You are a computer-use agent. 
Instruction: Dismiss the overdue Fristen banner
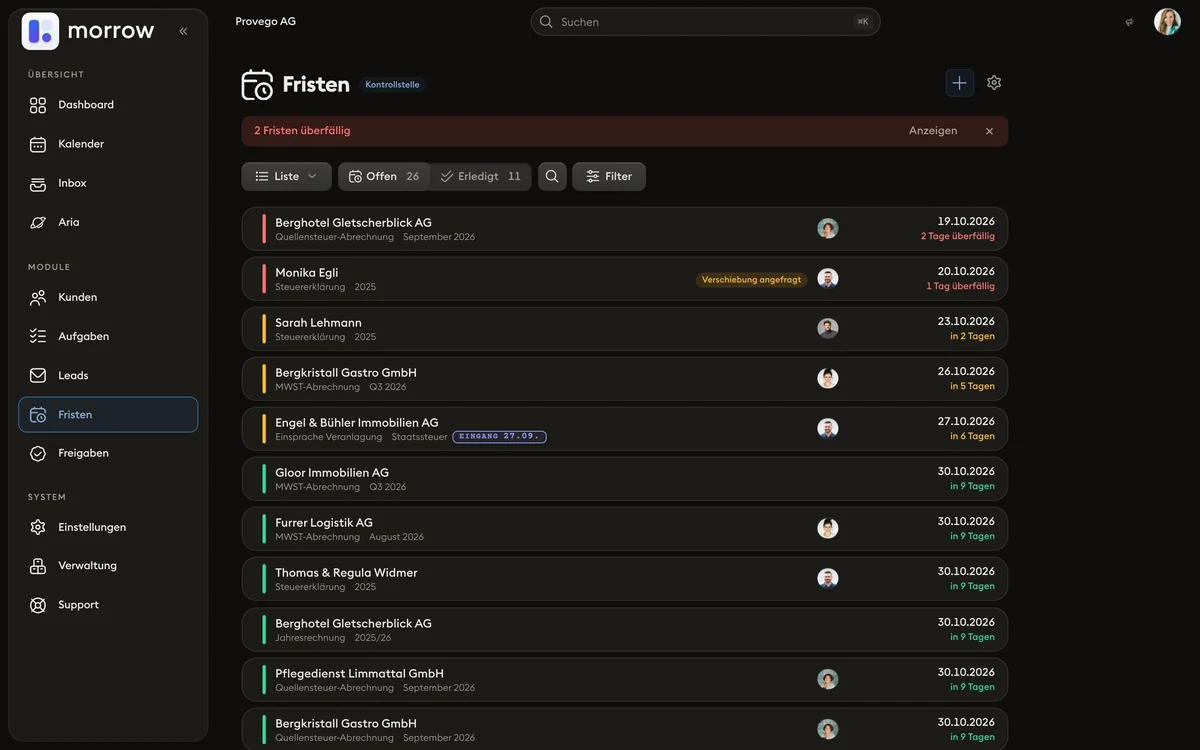(x=989, y=131)
